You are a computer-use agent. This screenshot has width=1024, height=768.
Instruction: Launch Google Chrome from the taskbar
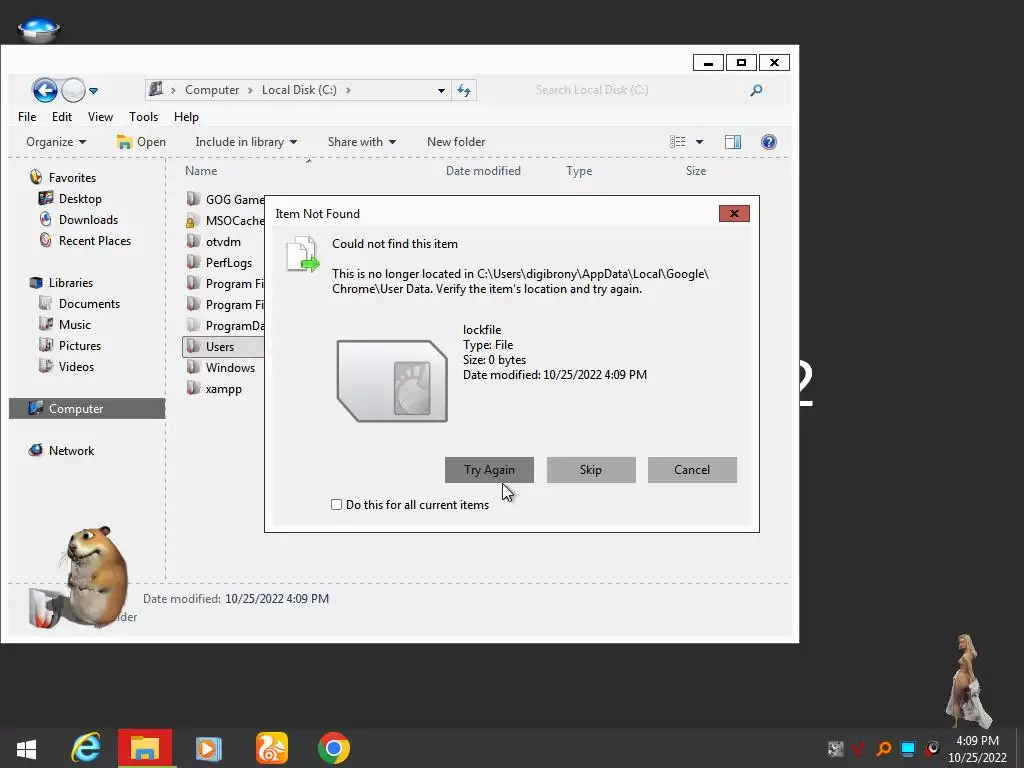(x=334, y=748)
